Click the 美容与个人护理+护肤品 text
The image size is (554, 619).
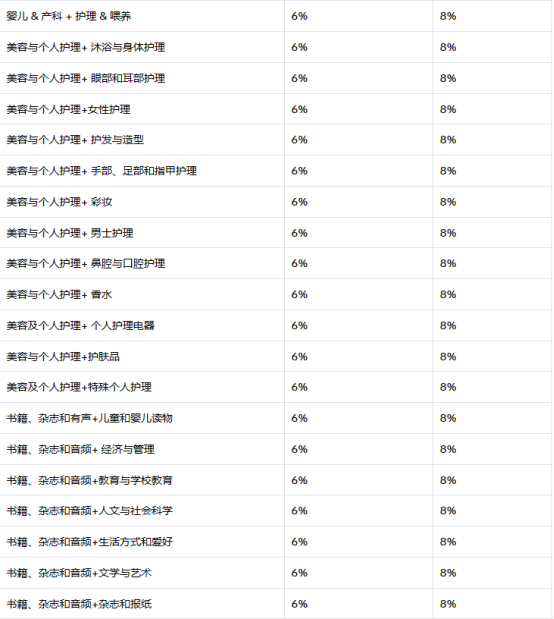point(63,356)
